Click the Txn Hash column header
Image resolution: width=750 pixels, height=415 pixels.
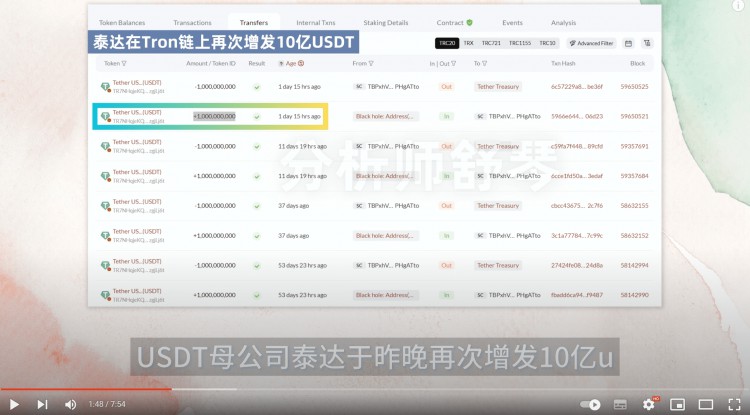coord(563,63)
